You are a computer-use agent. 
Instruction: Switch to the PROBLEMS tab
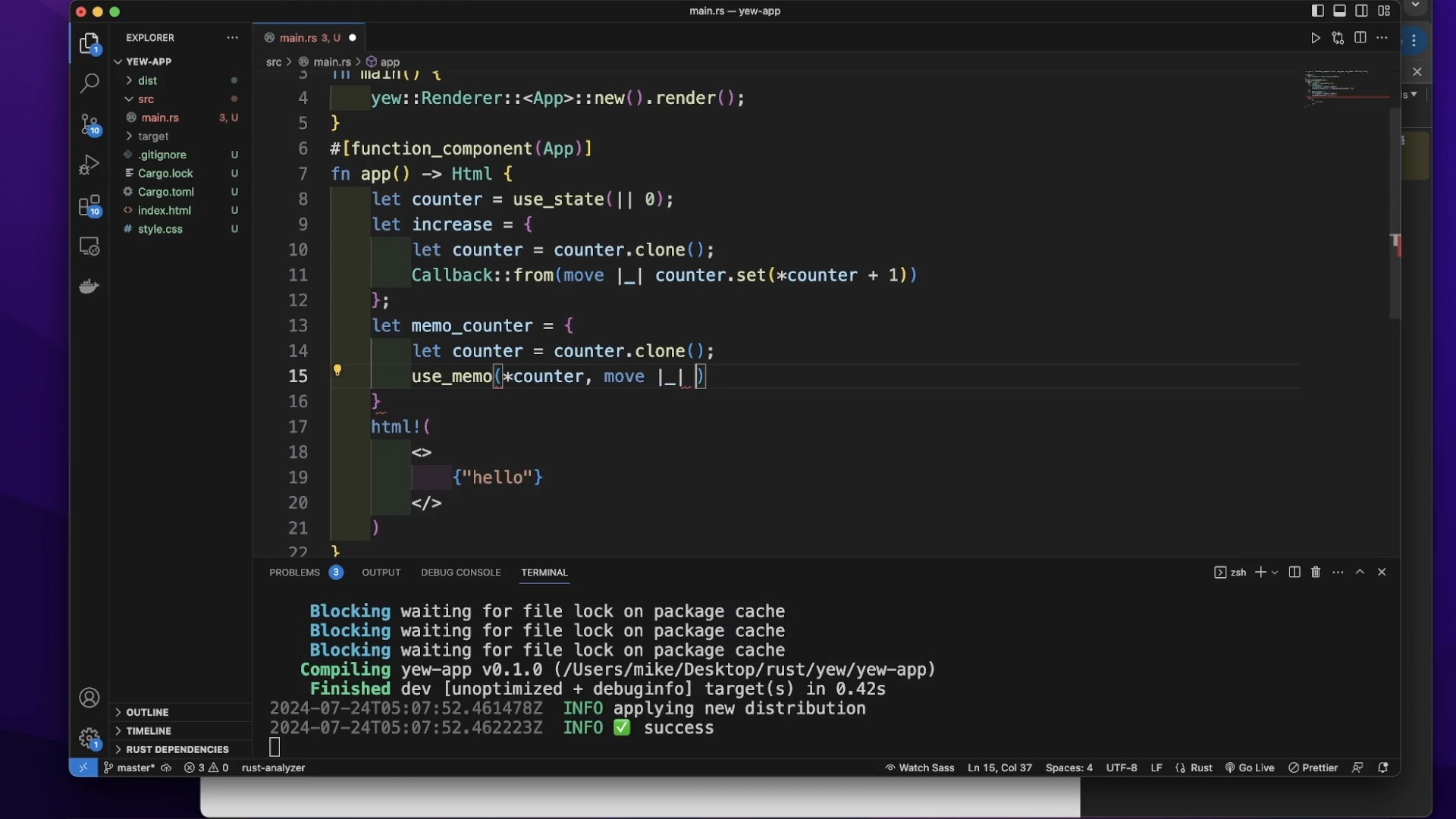(x=295, y=573)
